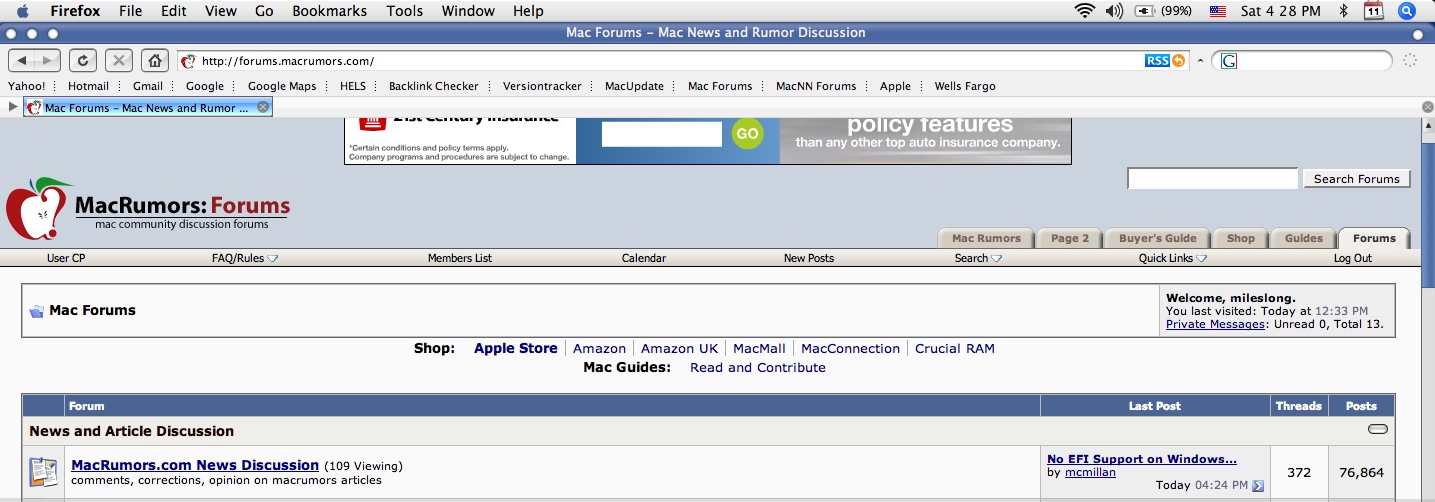
Task: Expand the tab list arrow at tab bar left
Action: click(12, 107)
